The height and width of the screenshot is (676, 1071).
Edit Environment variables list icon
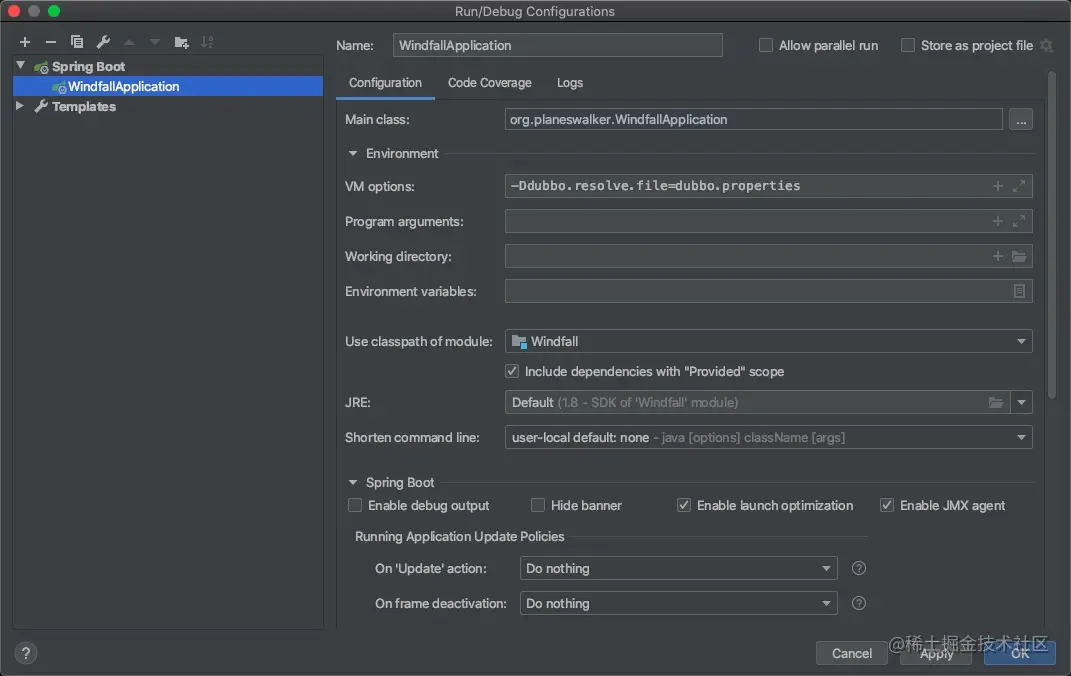[1019, 291]
